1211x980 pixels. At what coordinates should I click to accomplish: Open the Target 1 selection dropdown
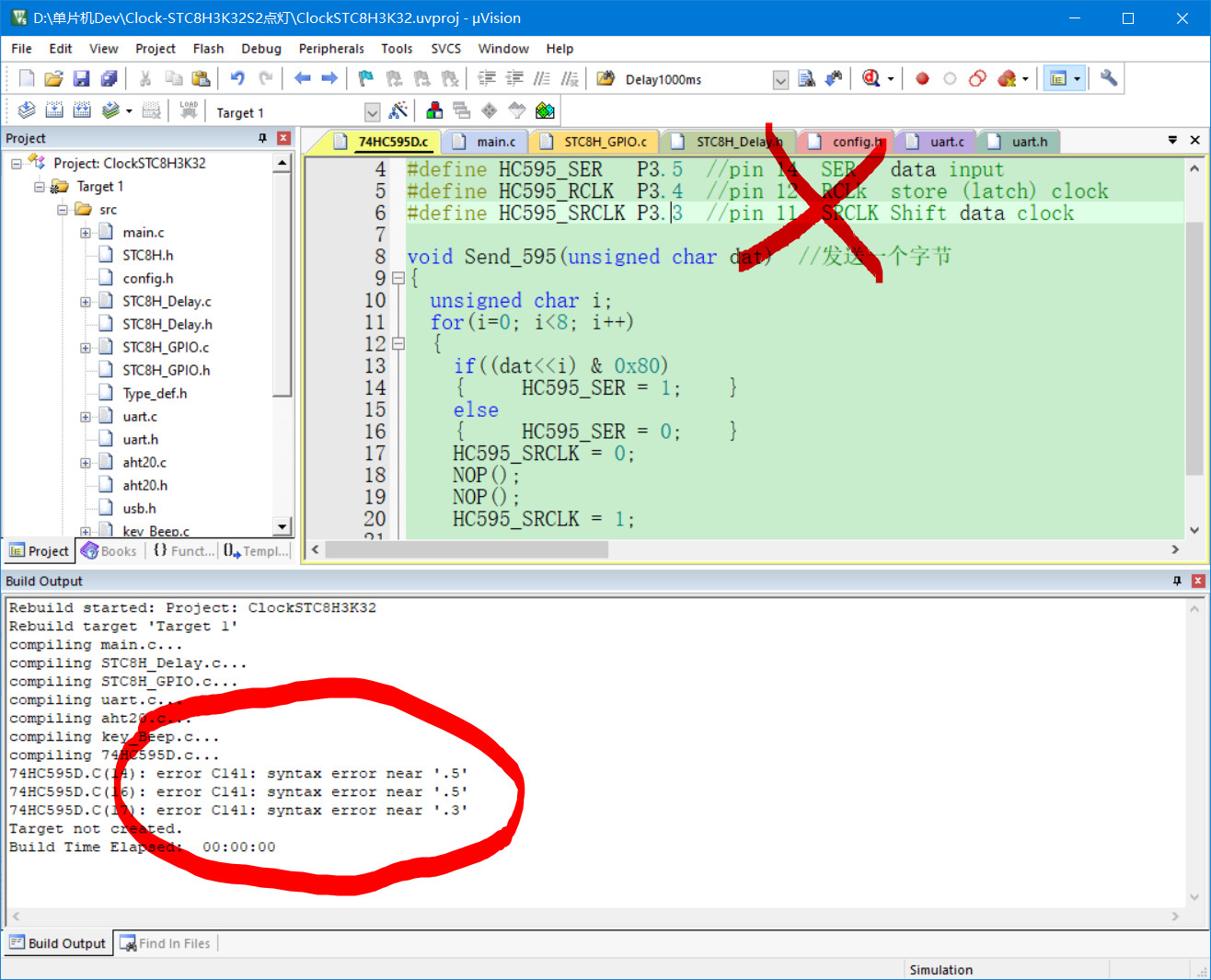click(x=372, y=112)
